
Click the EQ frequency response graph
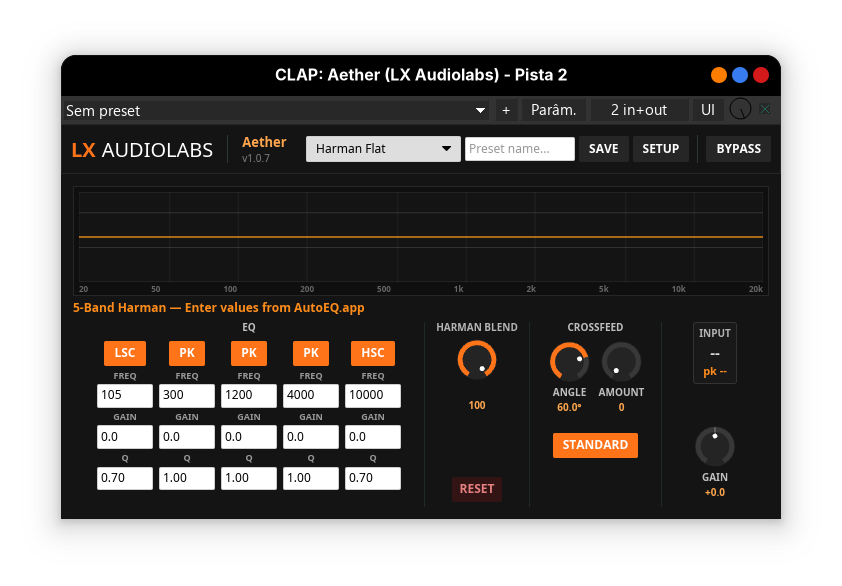click(x=421, y=241)
